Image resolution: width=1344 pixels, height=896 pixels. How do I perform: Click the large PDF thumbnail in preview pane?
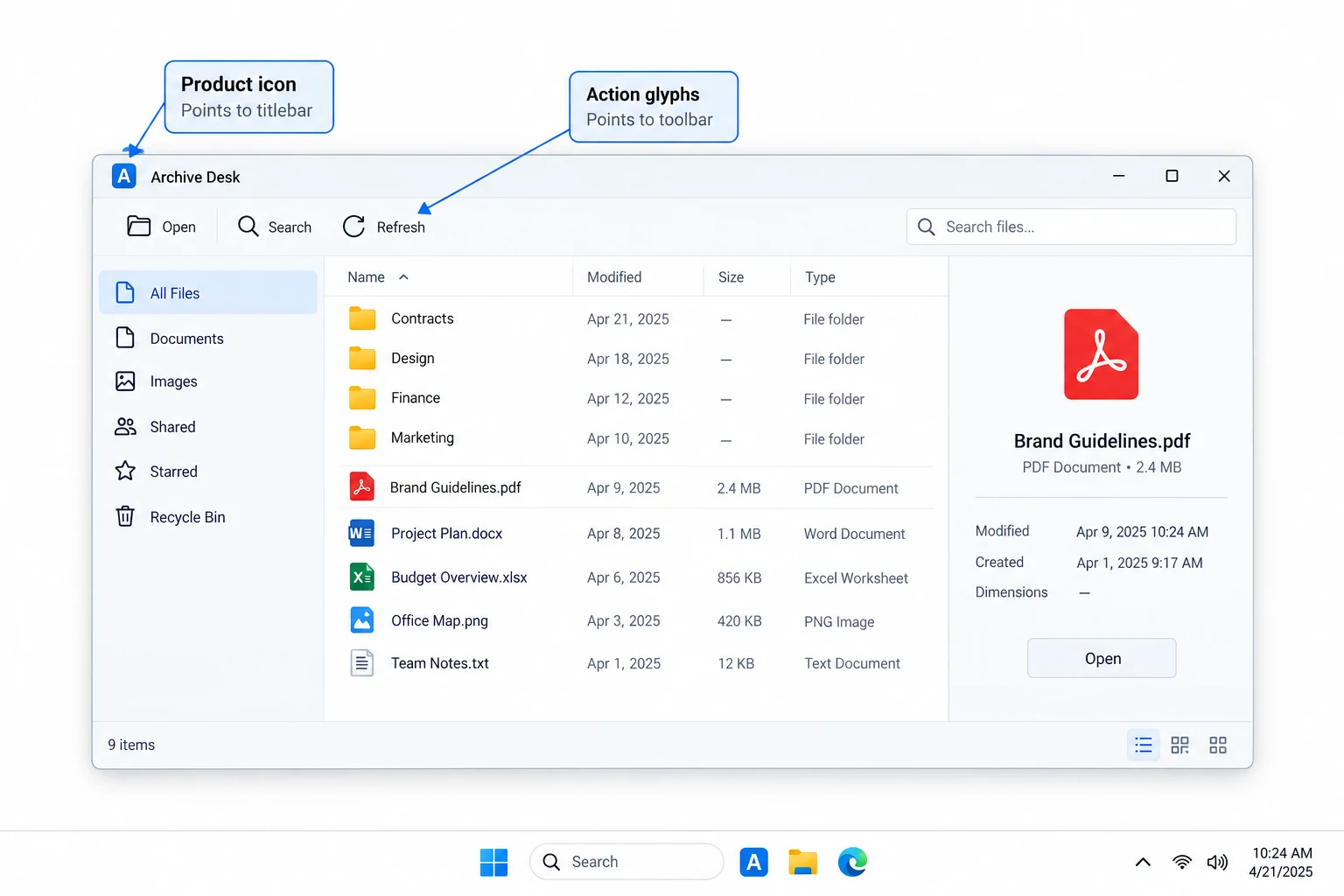[1101, 354]
